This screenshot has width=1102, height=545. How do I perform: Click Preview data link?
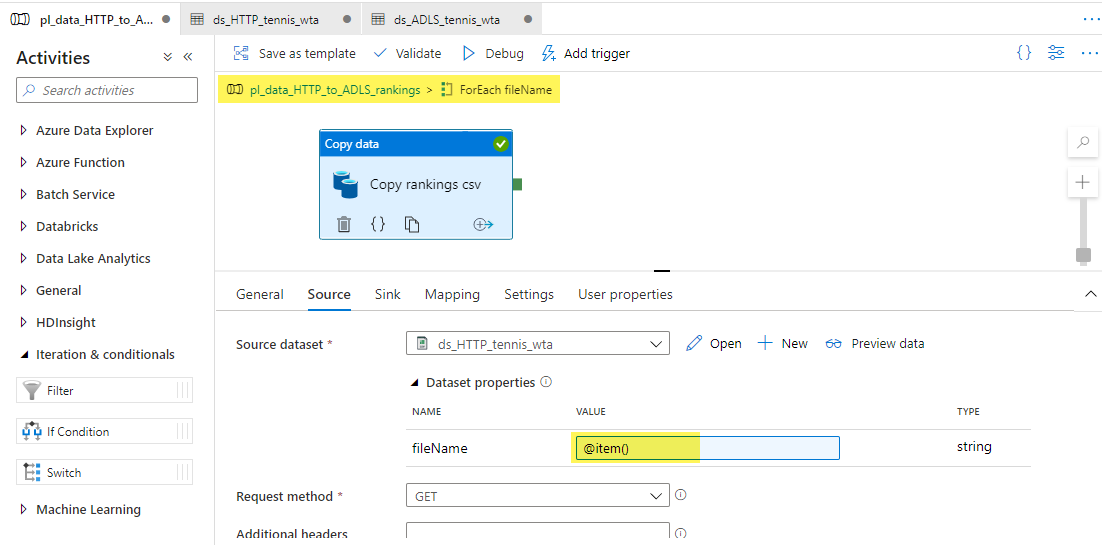coord(875,343)
